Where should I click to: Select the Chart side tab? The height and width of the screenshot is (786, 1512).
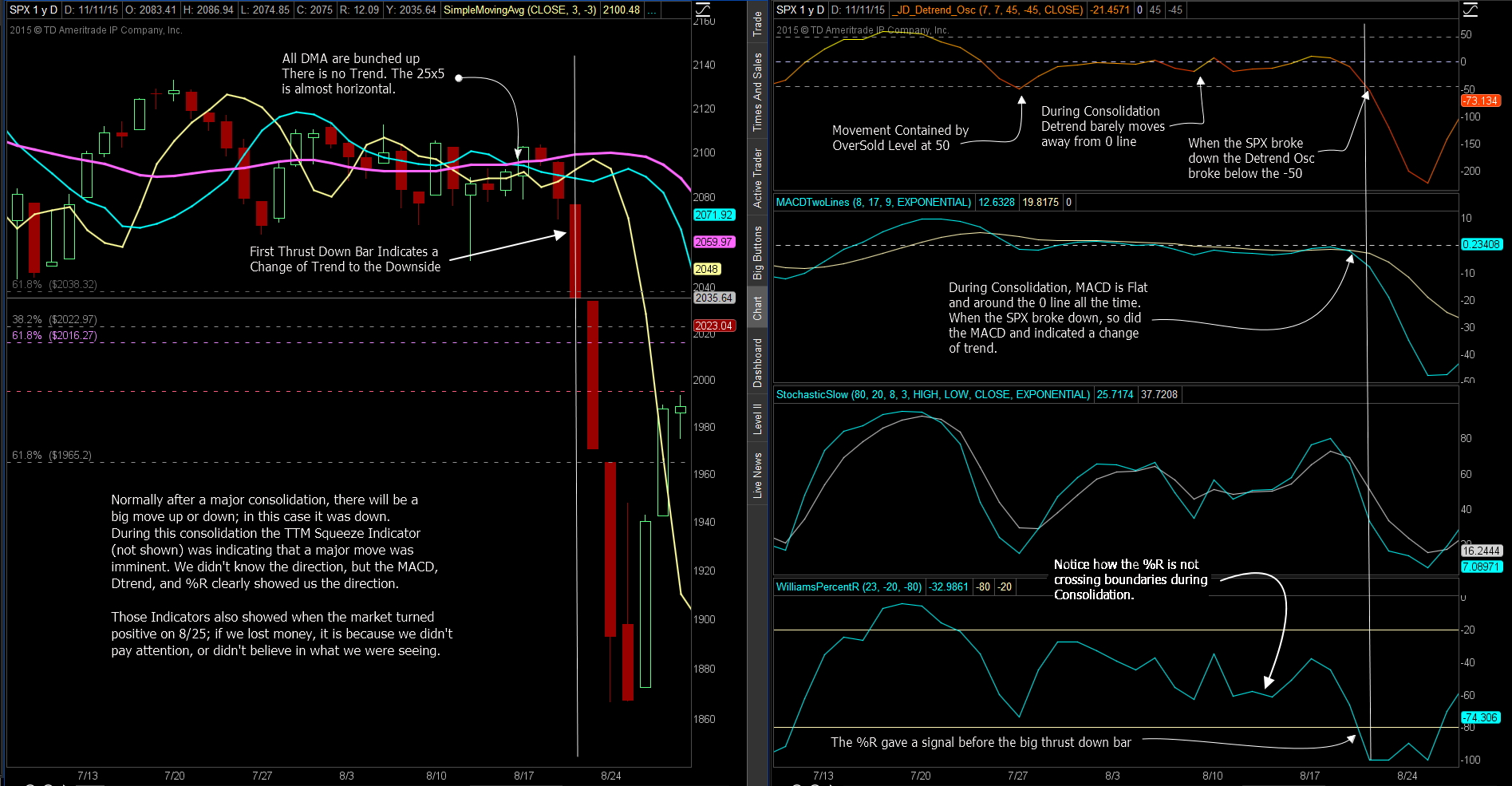757,308
